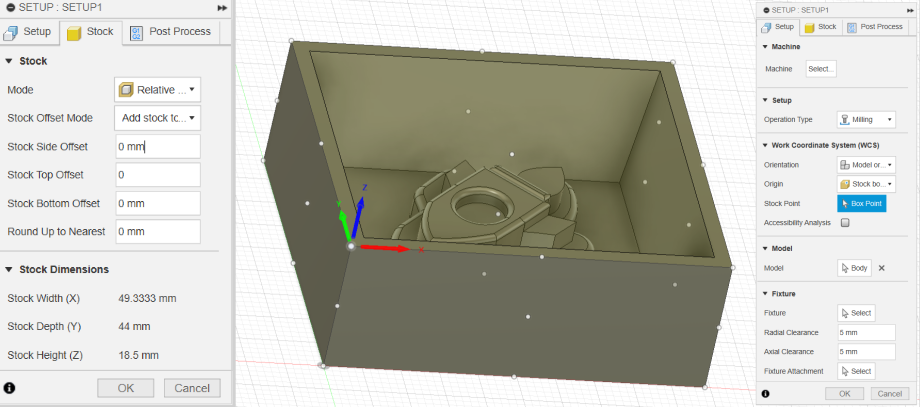Switch to Stock tab in left panel

pyautogui.click(x=91, y=32)
